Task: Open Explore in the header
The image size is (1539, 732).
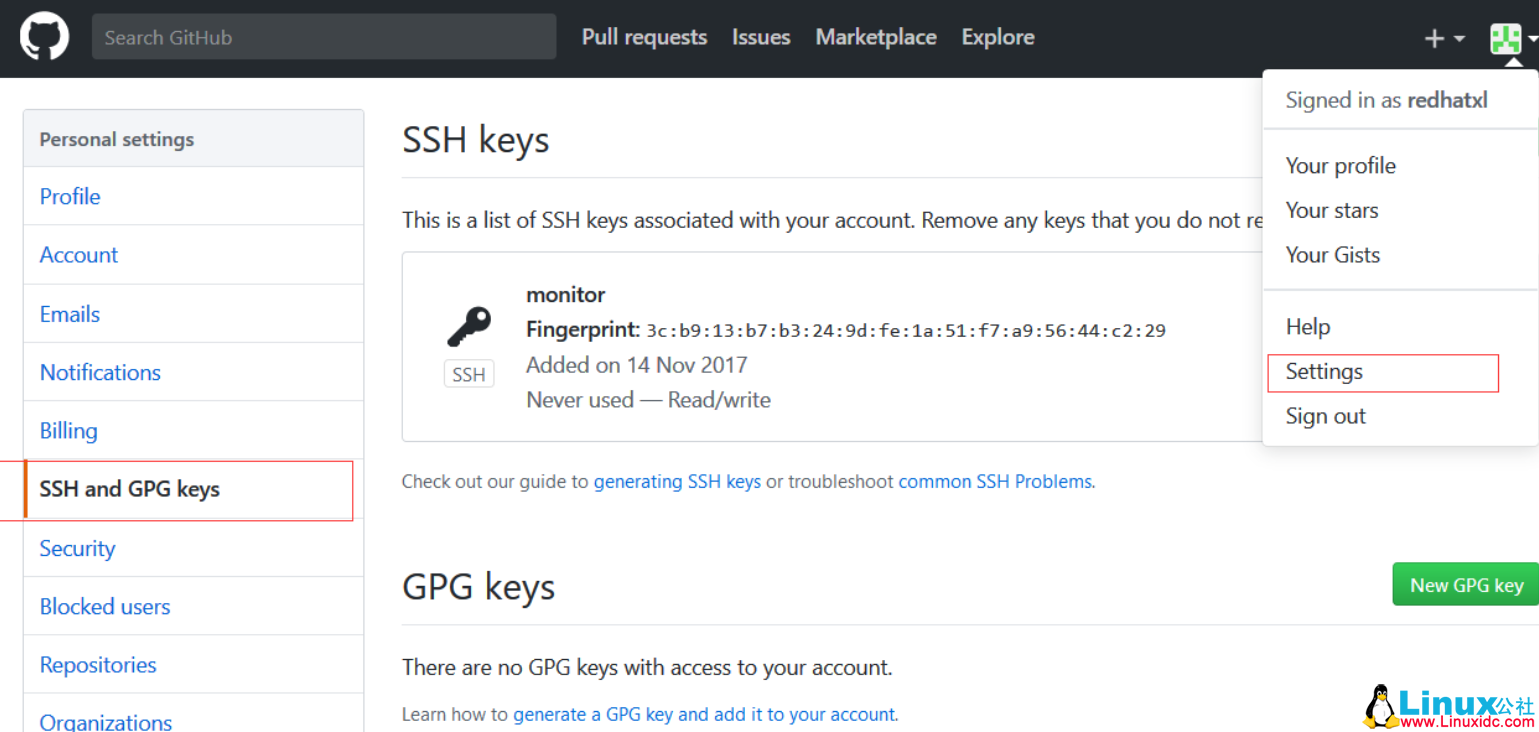Action: coord(998,37)
